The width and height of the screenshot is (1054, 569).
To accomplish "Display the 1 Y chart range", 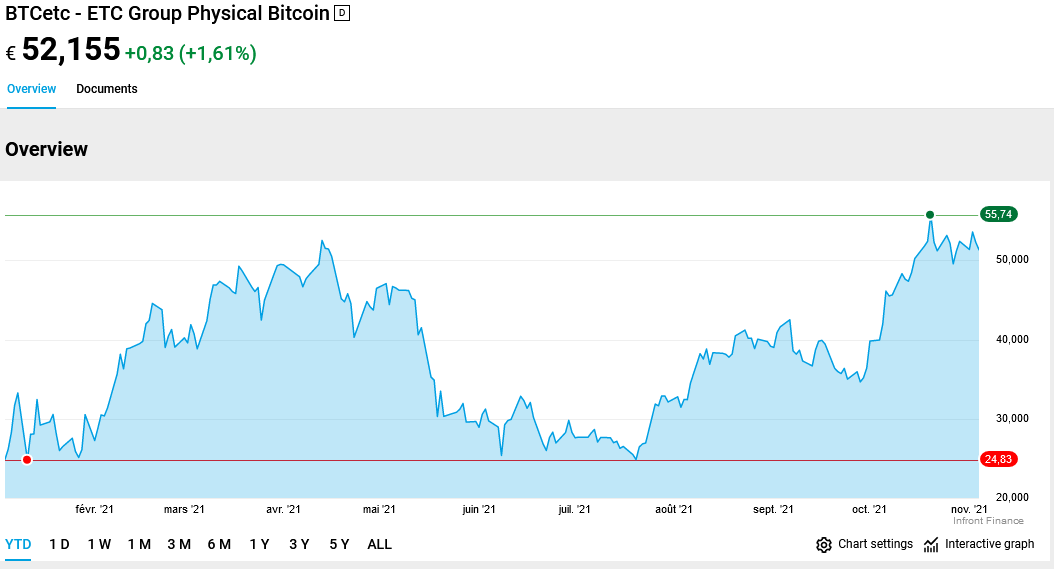I will coord(259,545).
